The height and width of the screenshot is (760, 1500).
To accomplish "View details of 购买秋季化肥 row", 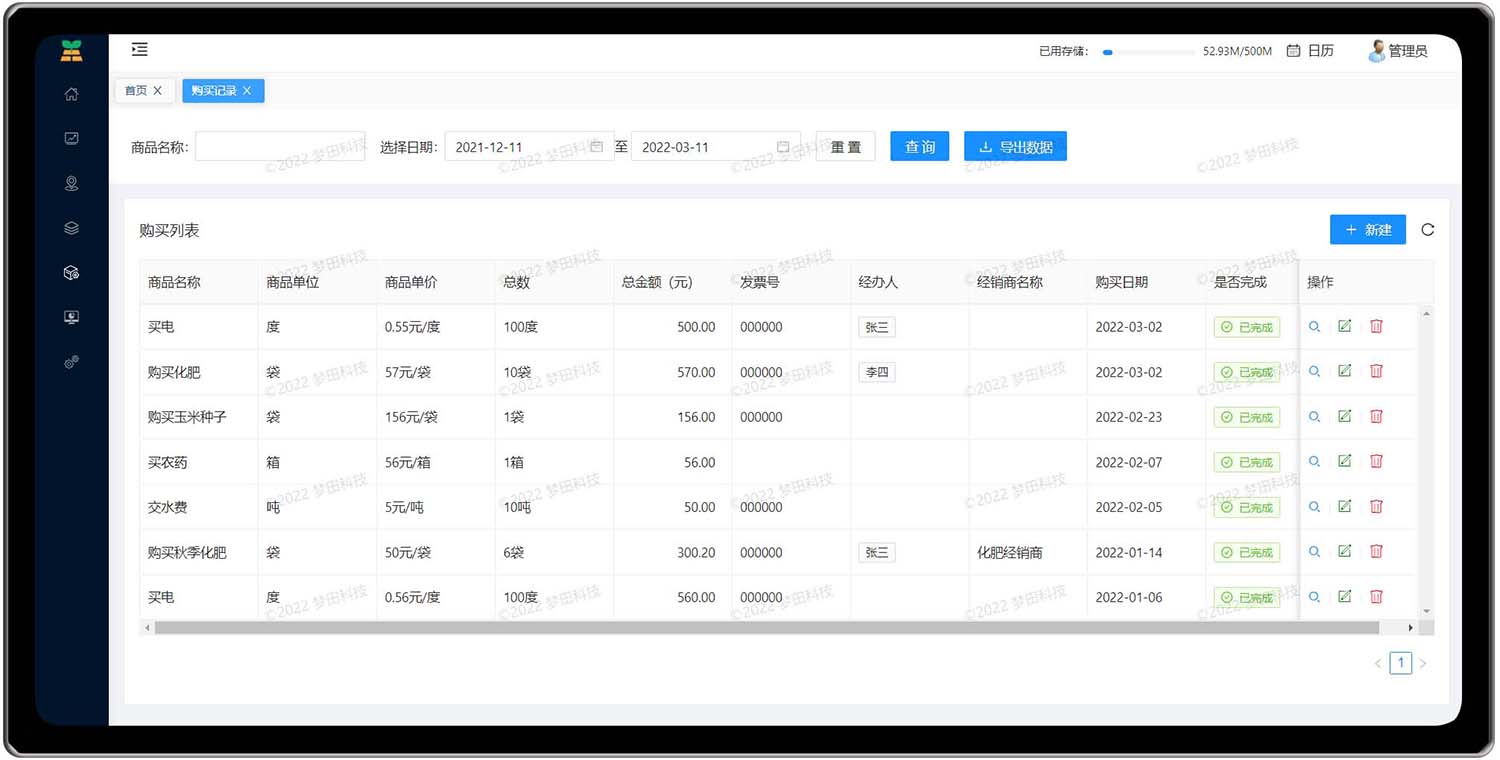I will coord(1314,552).
